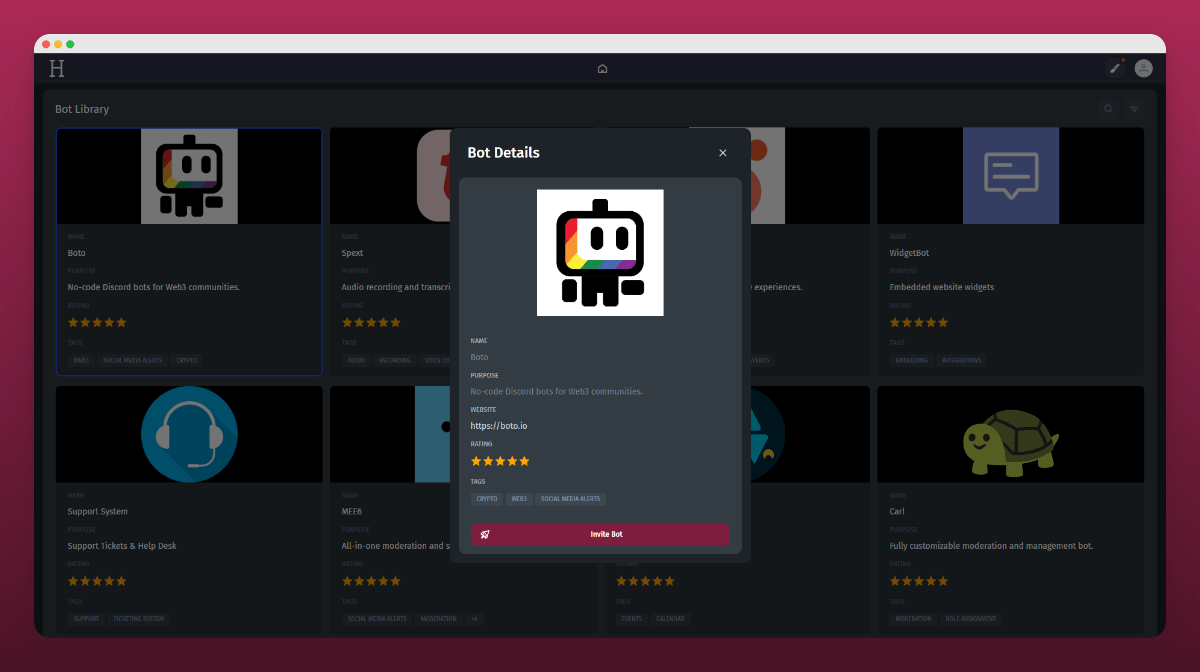Close the Bot Details dialog
The height and width of the screenshot is (672, 1200).
pos(722,153)
